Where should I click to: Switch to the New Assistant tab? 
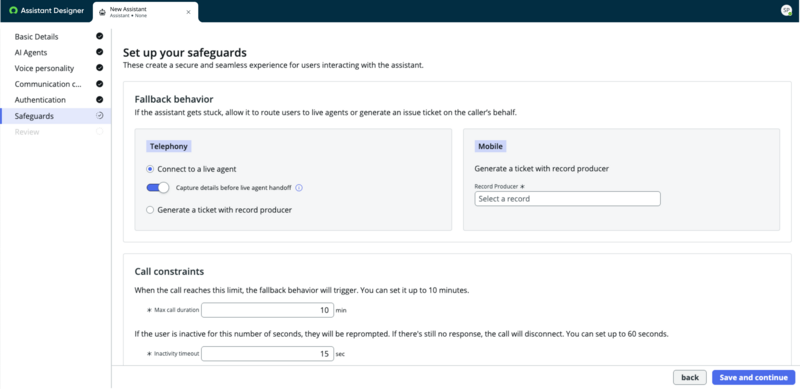(x=145, y=12)
